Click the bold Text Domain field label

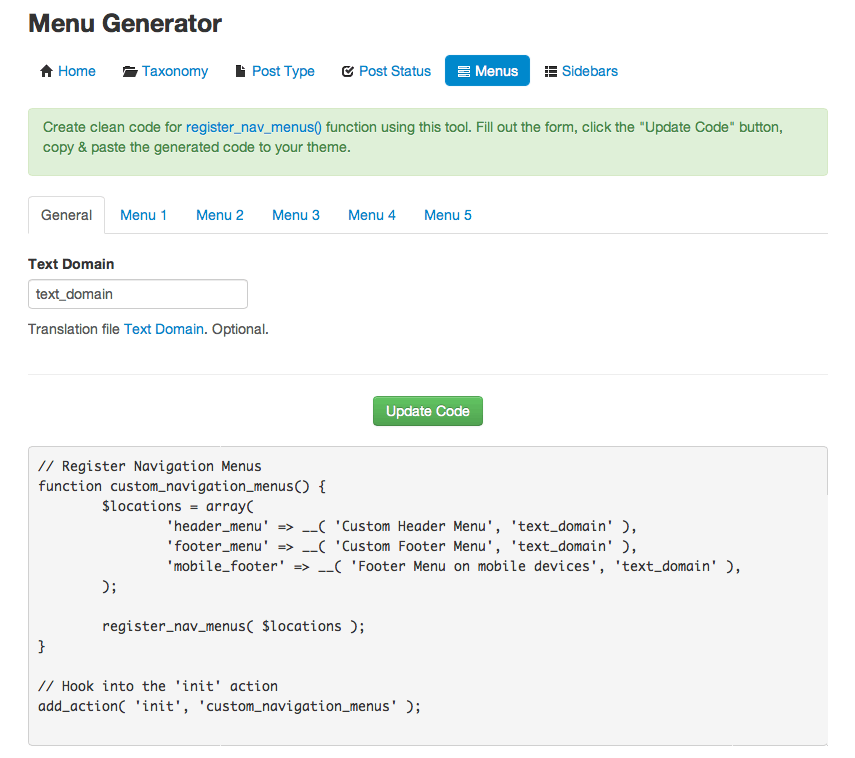(71, 264)
